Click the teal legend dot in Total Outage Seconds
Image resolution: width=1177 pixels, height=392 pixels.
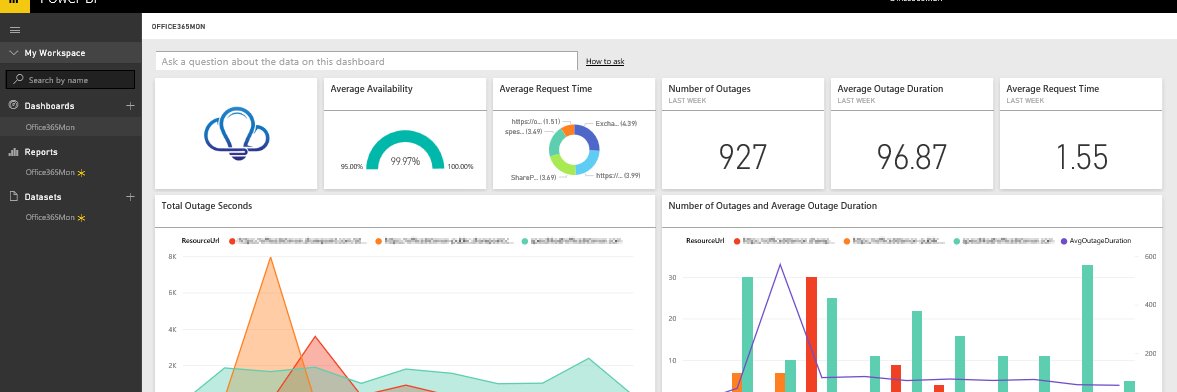525,241
